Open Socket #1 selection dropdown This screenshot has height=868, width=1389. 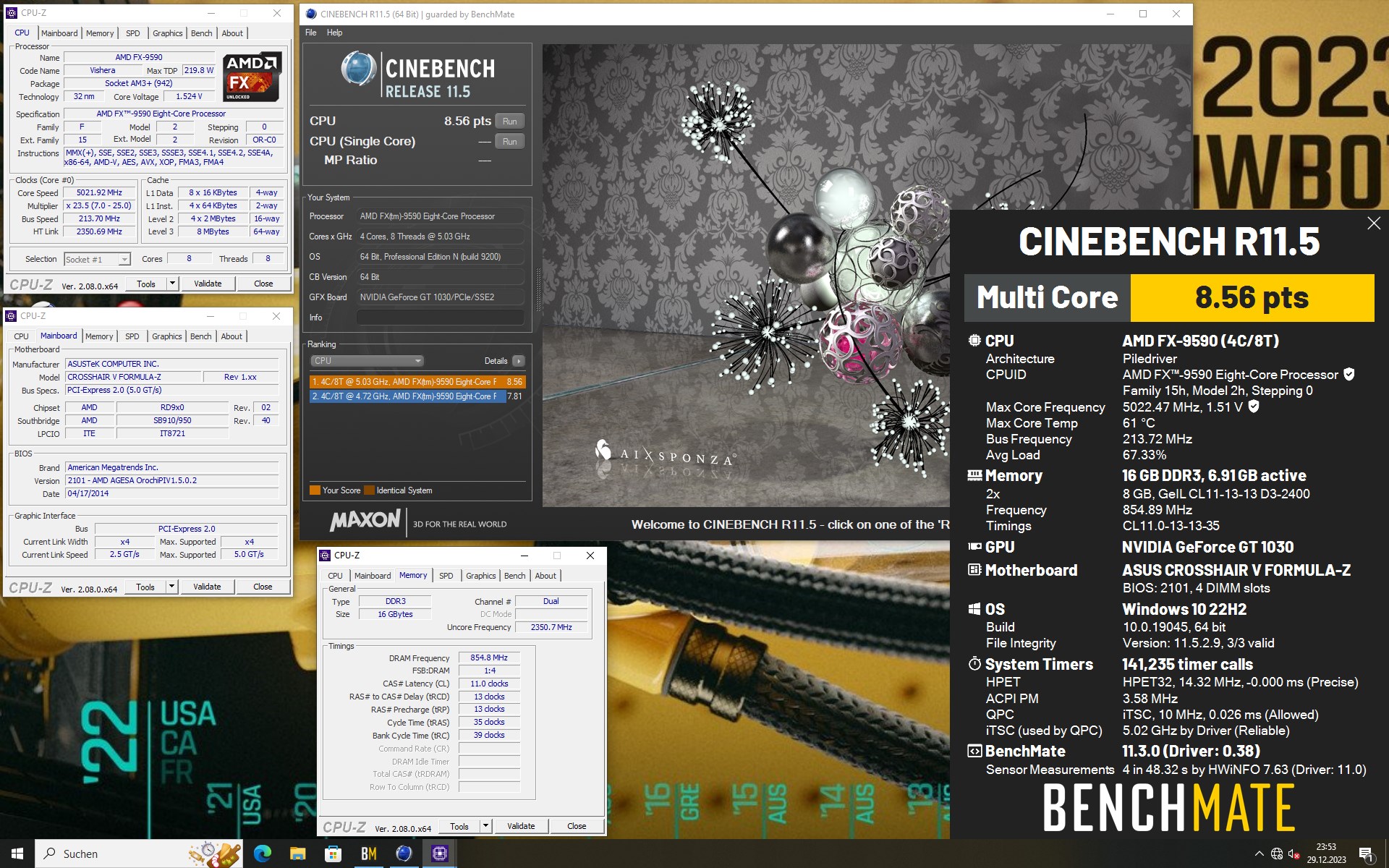pyautogui.click(x=97, y=259)
